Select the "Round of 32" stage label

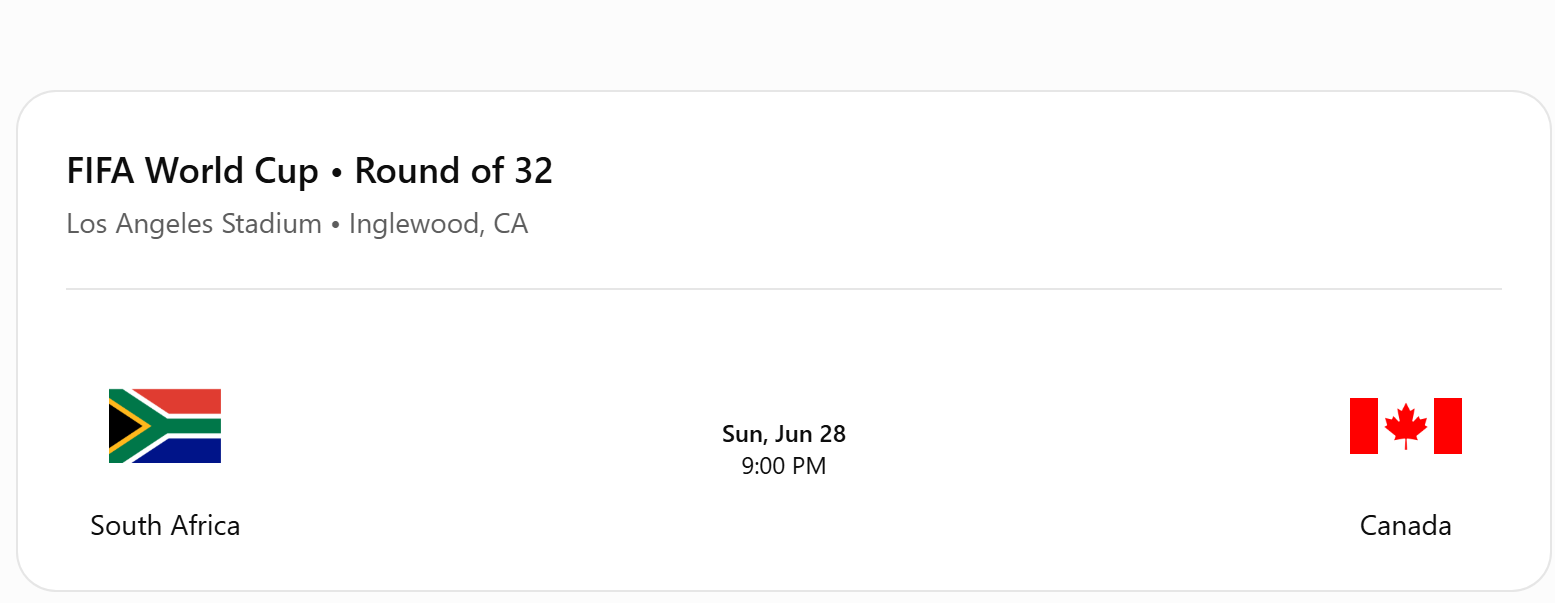point(454,171)
